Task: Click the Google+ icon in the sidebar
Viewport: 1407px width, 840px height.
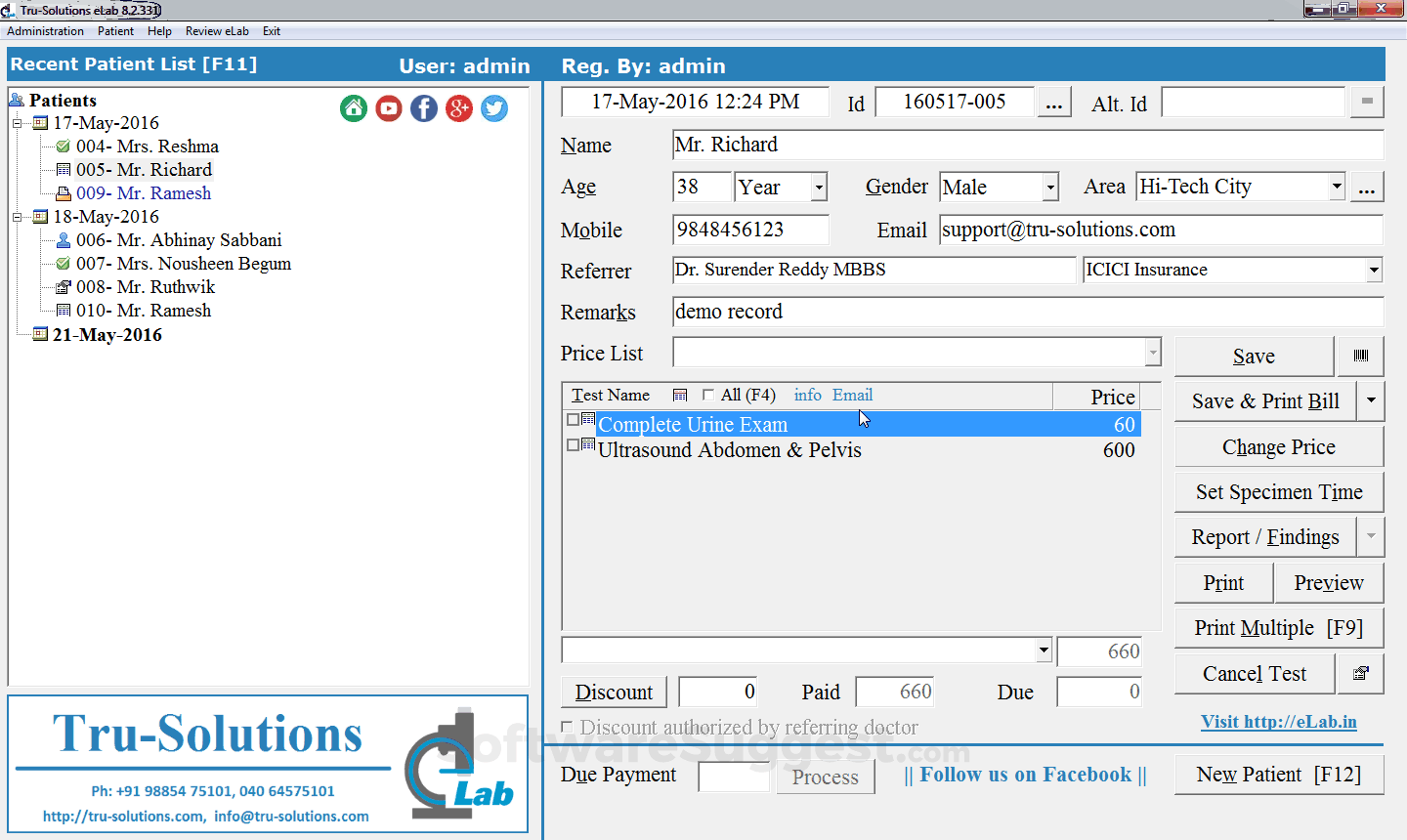Action: pos(458,108)
